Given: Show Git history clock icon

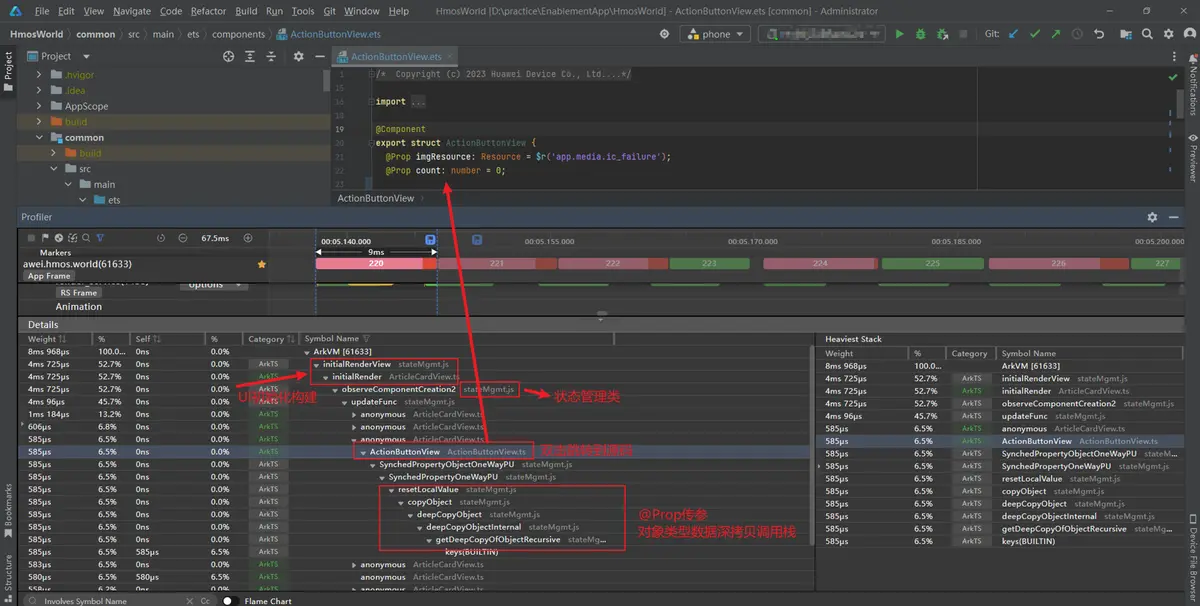Looking at the screenshot, I should 1077,34.
